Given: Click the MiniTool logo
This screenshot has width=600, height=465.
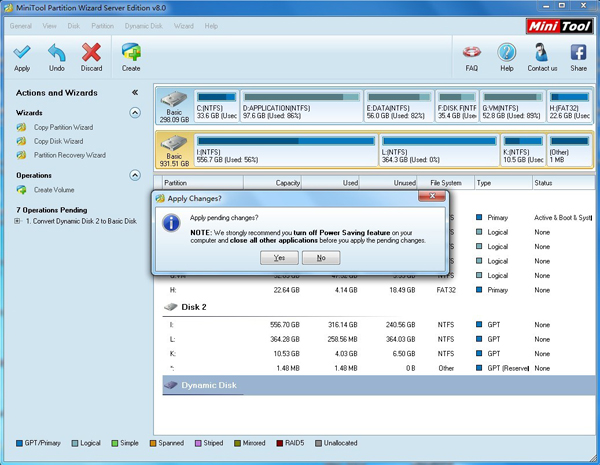Looking at the screenshot, I should pyautogui.click(x=559, y=26).
